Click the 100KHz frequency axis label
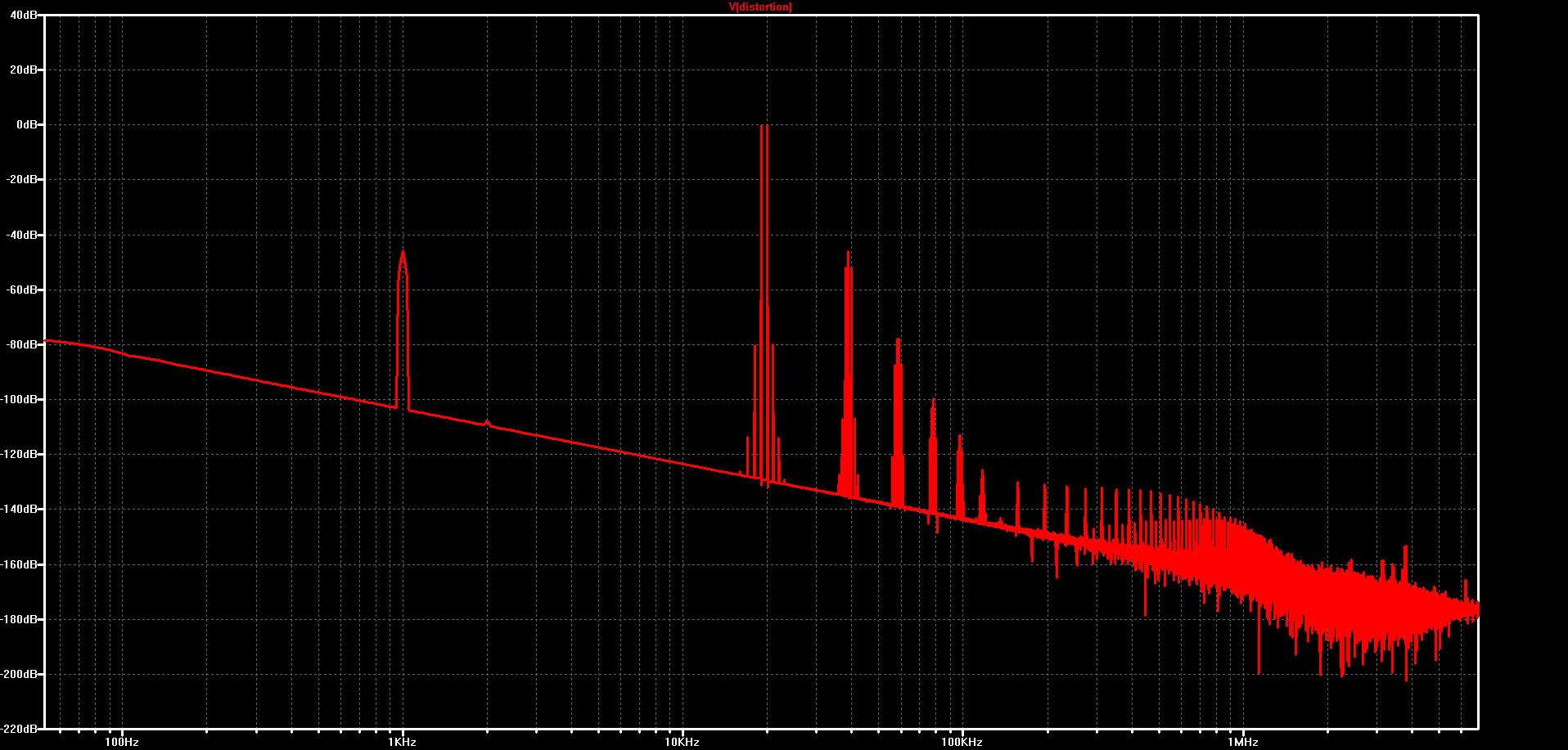The image size is (1568, 750). 962,742
